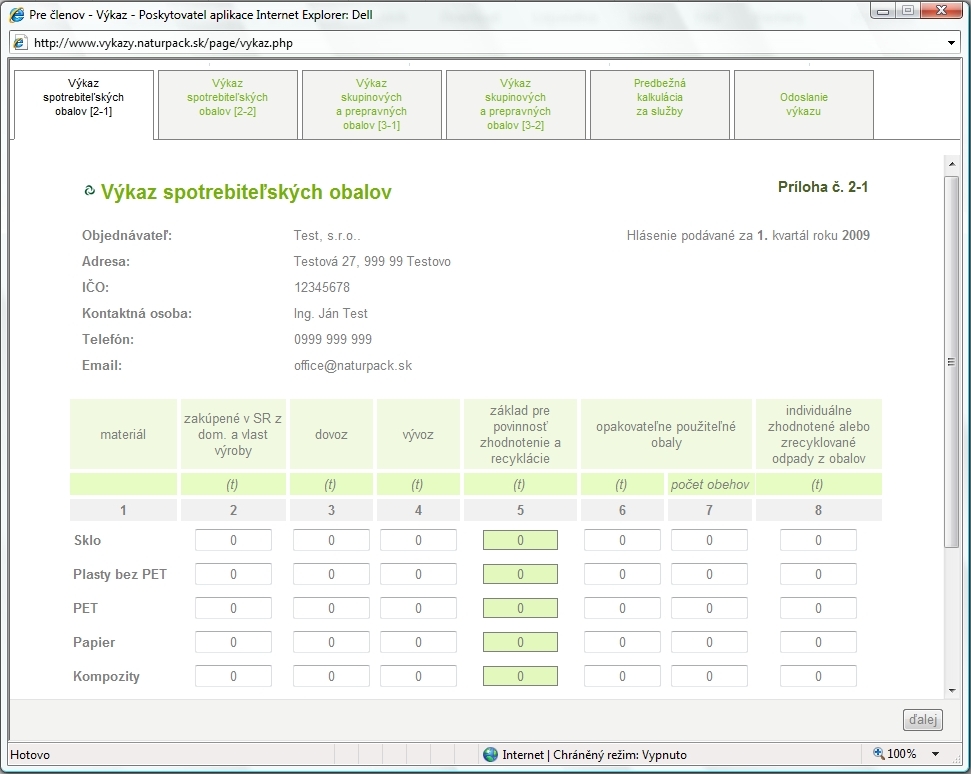Click the vertical page scrollbar

(951, 361)
